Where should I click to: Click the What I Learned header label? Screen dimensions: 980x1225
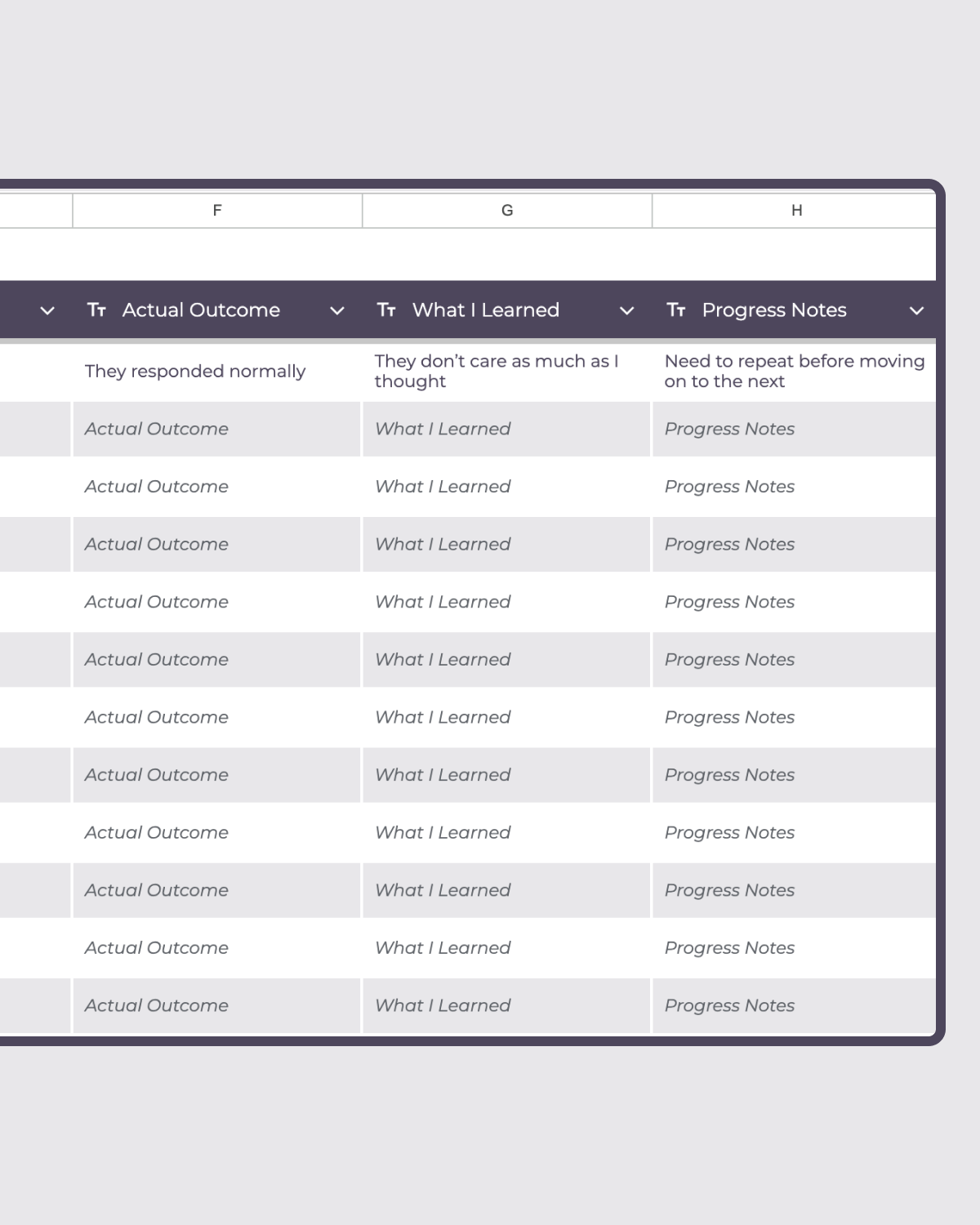(x=486, y=310)
